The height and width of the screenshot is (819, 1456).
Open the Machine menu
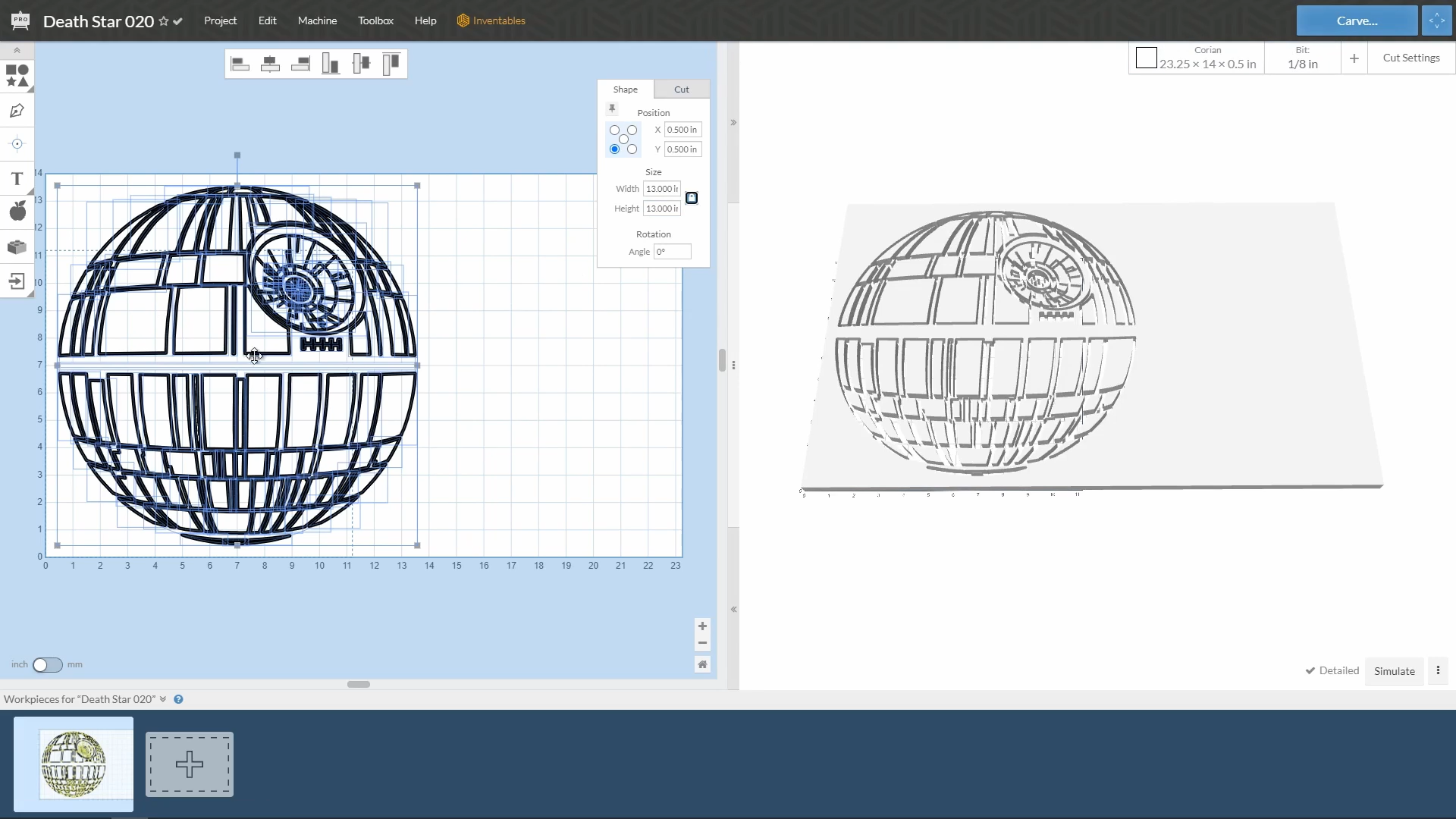point(317,20)
